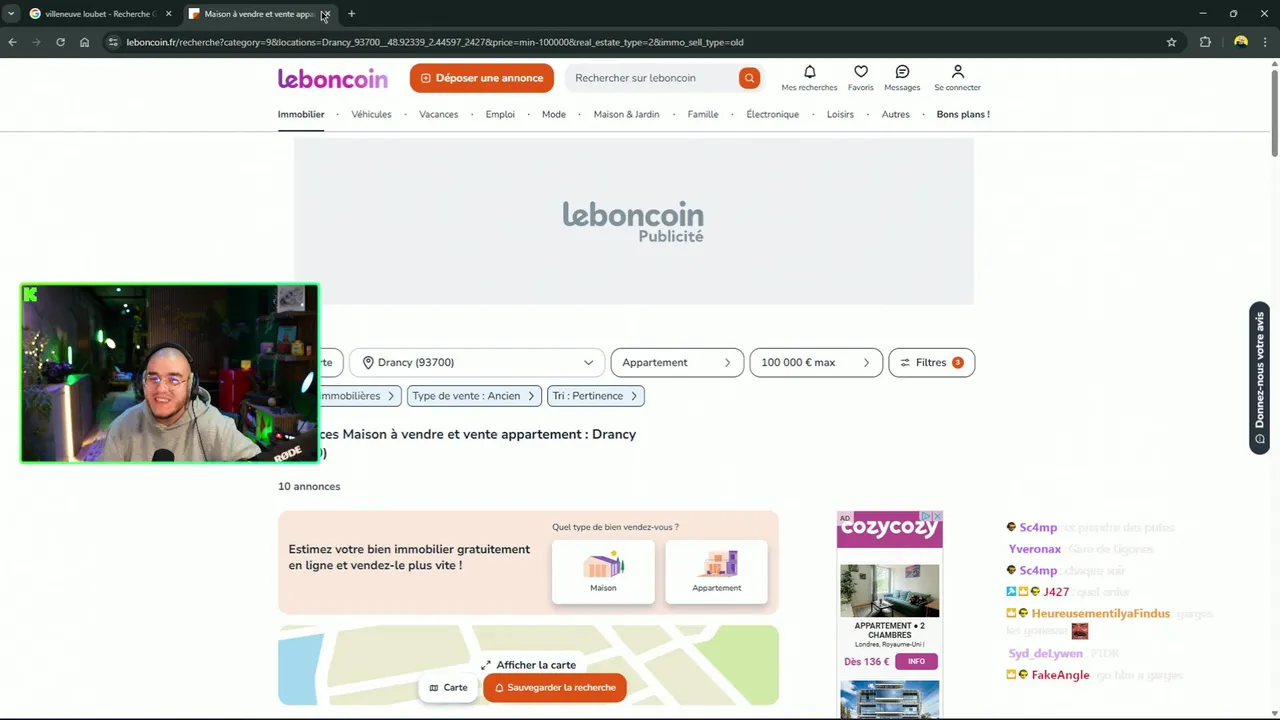
Task: Open Emploi category menu
Action: [500, 114]
